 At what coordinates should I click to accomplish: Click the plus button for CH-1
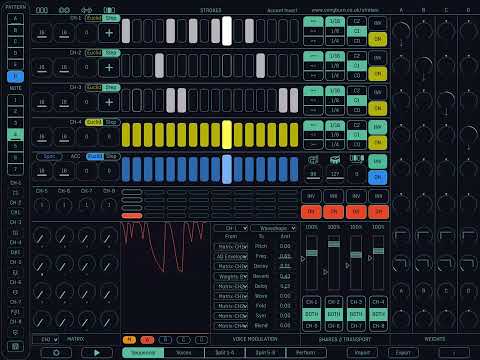[x=109, y=33]
